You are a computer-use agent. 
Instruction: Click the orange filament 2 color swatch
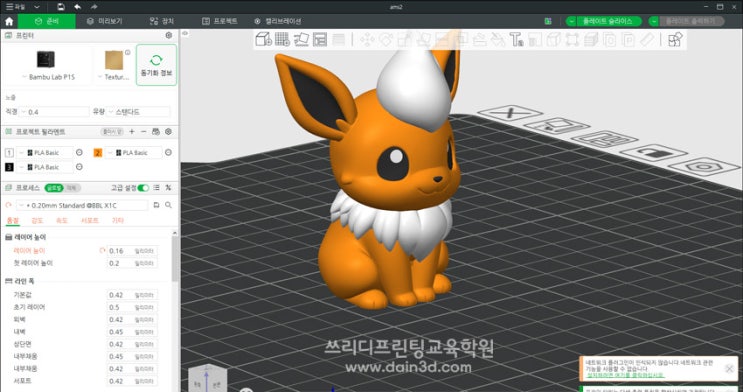point(98,153)
